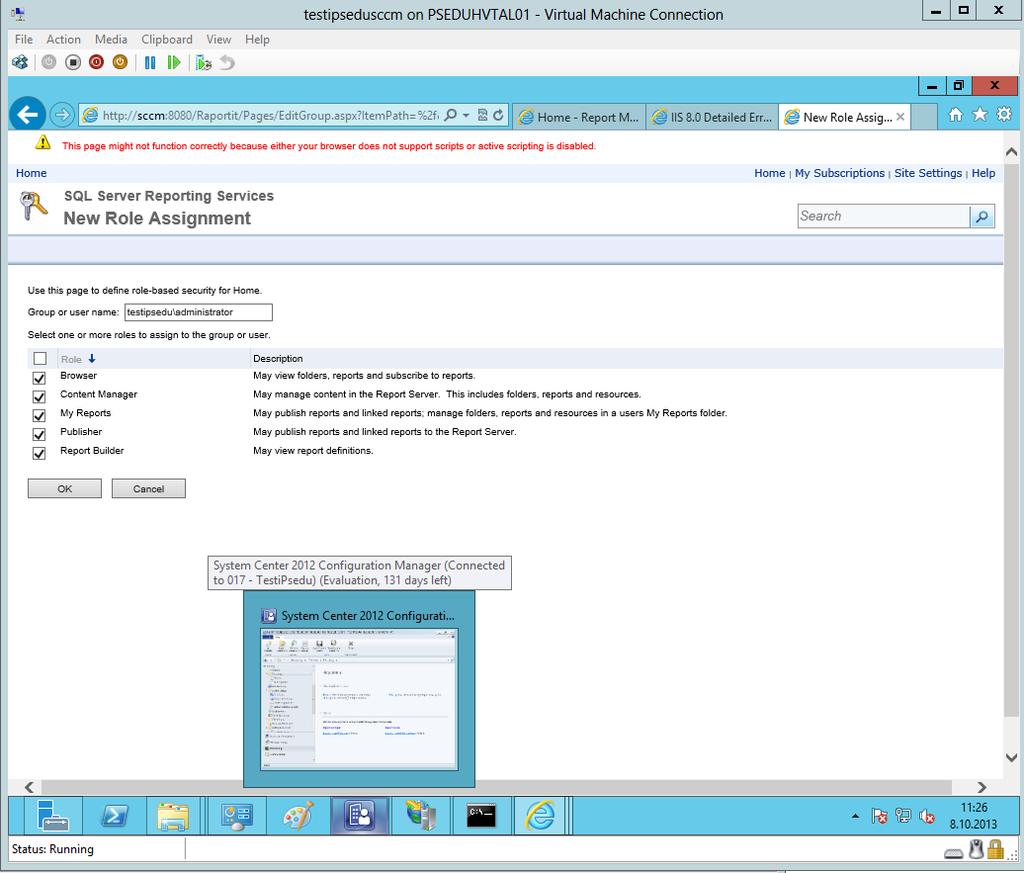Click the Configuration Manager console taskbar icon
Screen dimensions: 1024x873
[x=359, y=816]
